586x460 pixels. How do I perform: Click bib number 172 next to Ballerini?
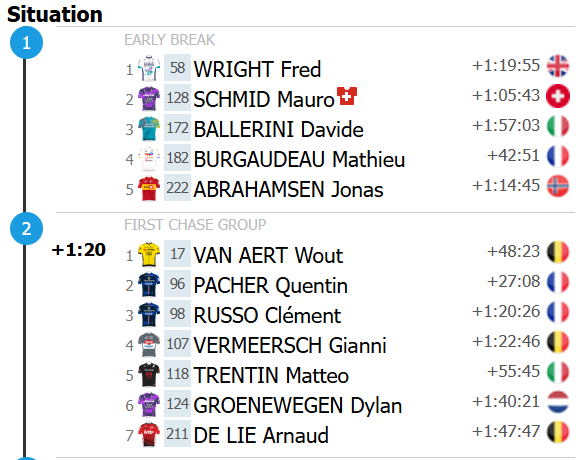pyautogui.click(x=178, y=128)
